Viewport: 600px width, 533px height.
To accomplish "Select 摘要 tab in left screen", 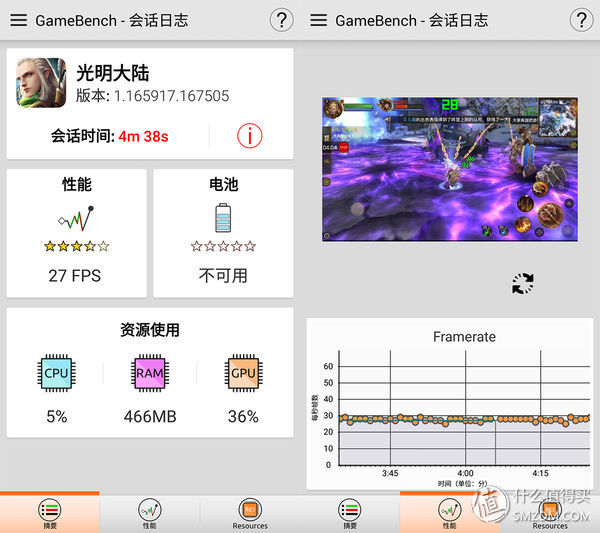I will [50, 513].
